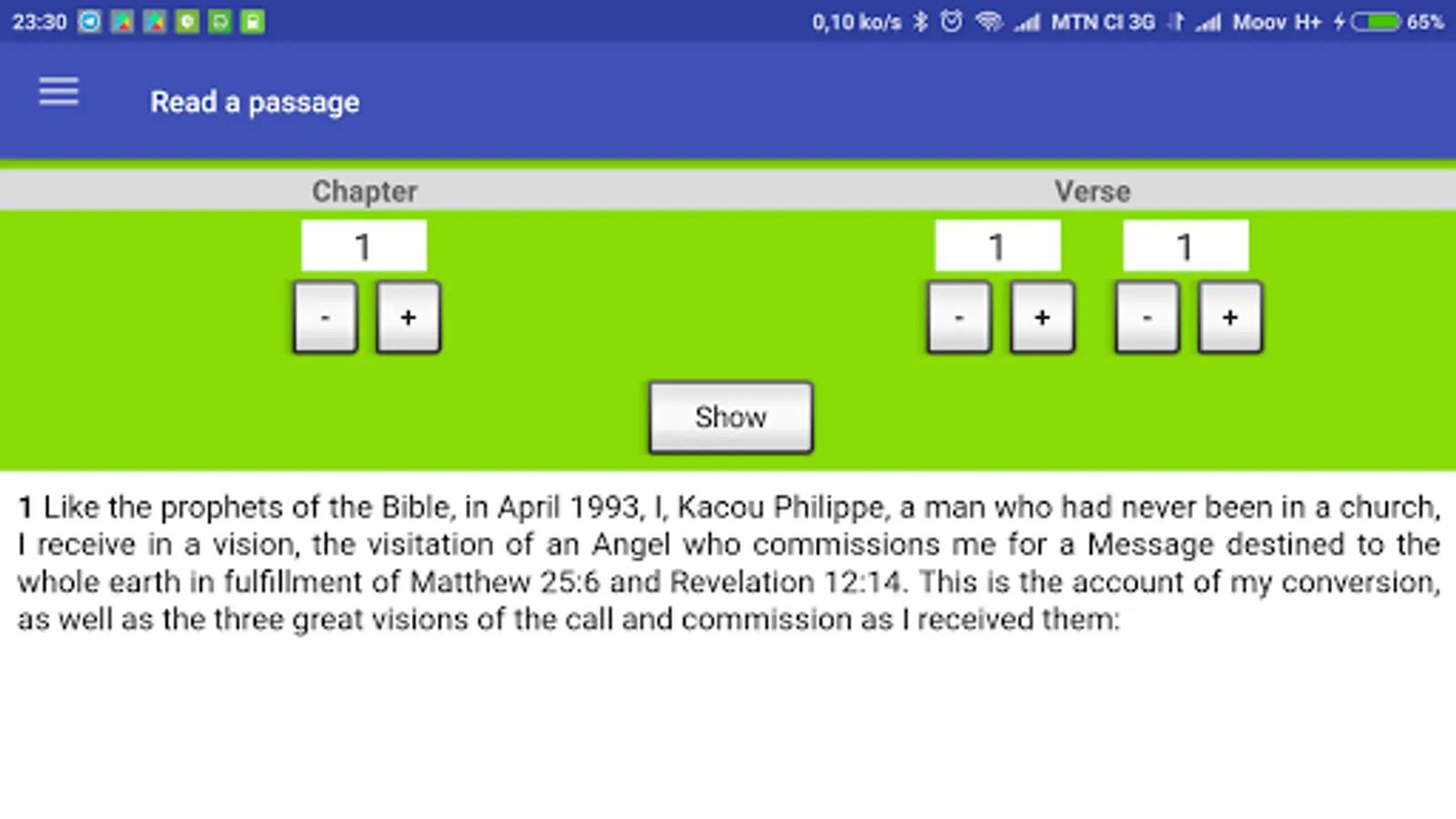The height and width of the screenshot is (819, 1456).
Task: Tap the MTN CI signal strength icon
Action: pyautogui.click(x=1027, y=22)
